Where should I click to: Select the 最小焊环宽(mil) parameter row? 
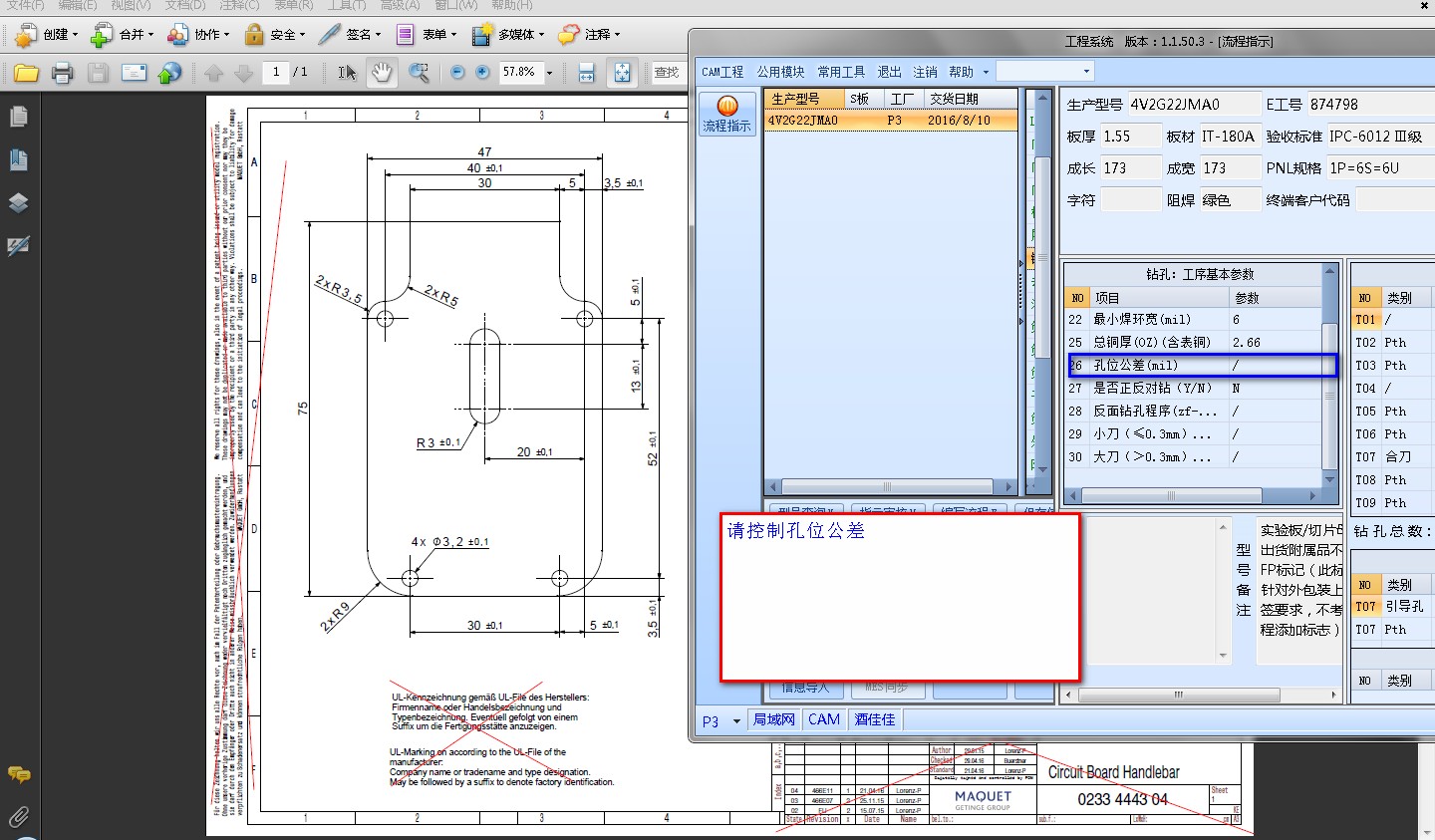pyautogui.click(x=1194, y=320)
